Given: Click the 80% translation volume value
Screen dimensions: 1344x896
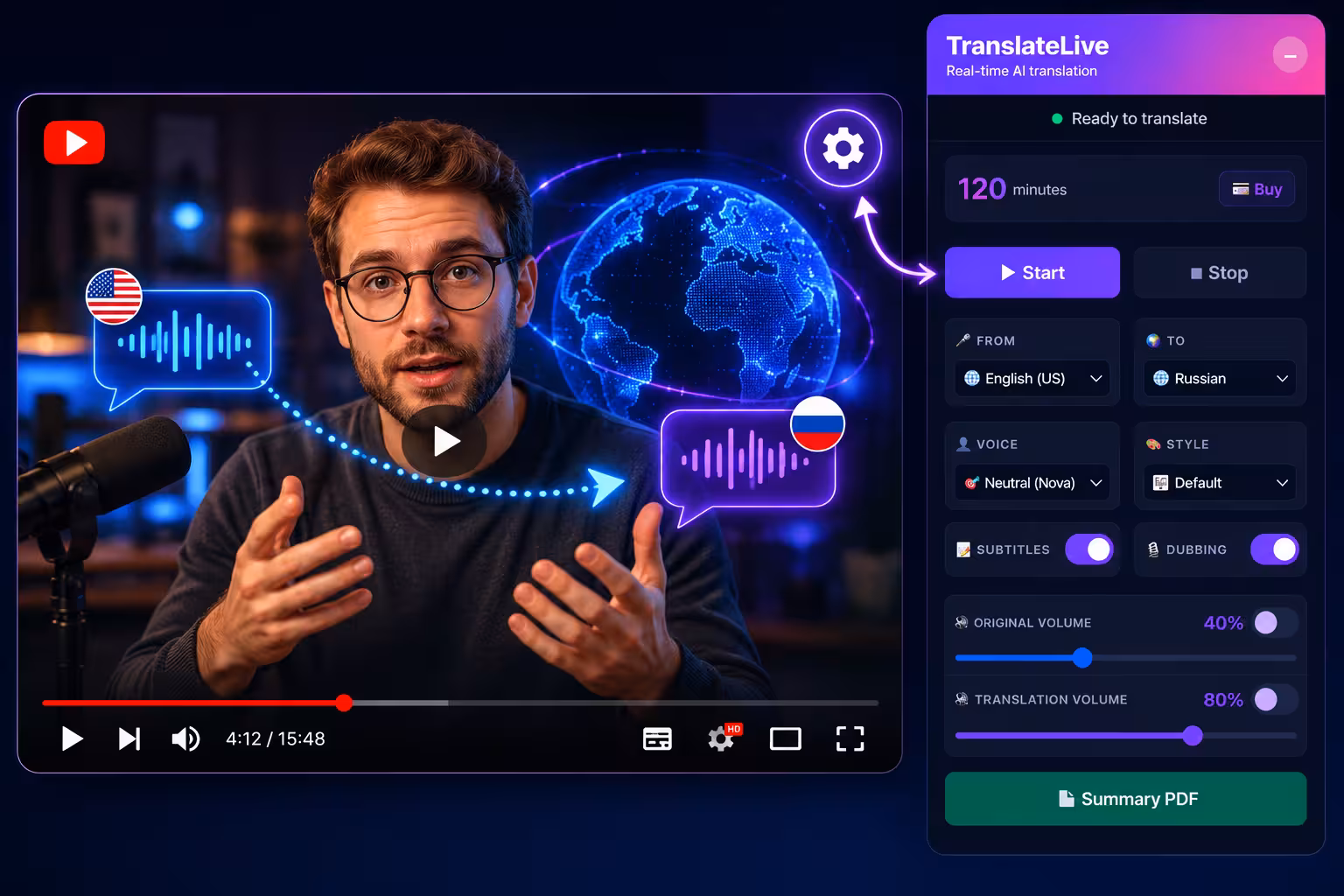Looking at the screenshot, I should click(x=1223, y=700).
